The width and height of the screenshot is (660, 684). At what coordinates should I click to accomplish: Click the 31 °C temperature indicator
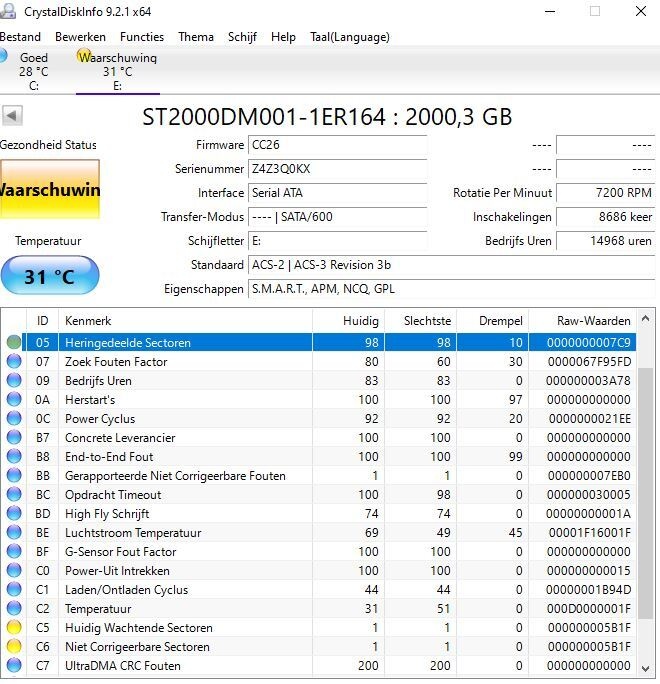coord(50,275)
